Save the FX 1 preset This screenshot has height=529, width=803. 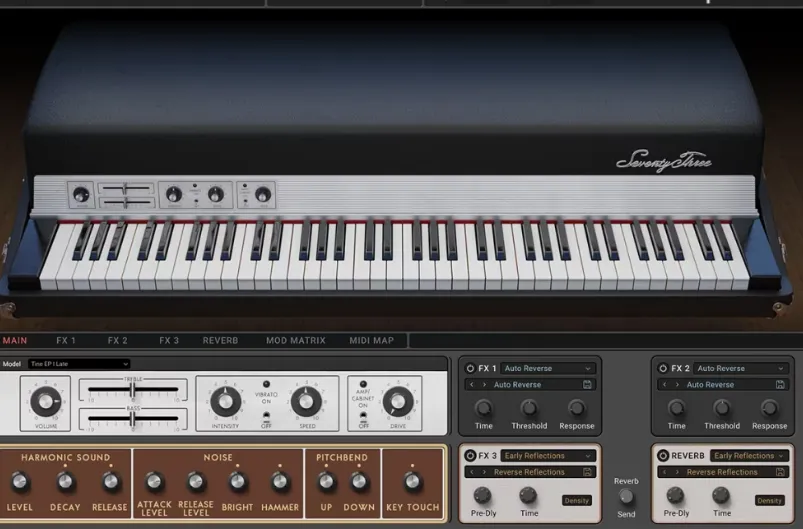point(587,385)
